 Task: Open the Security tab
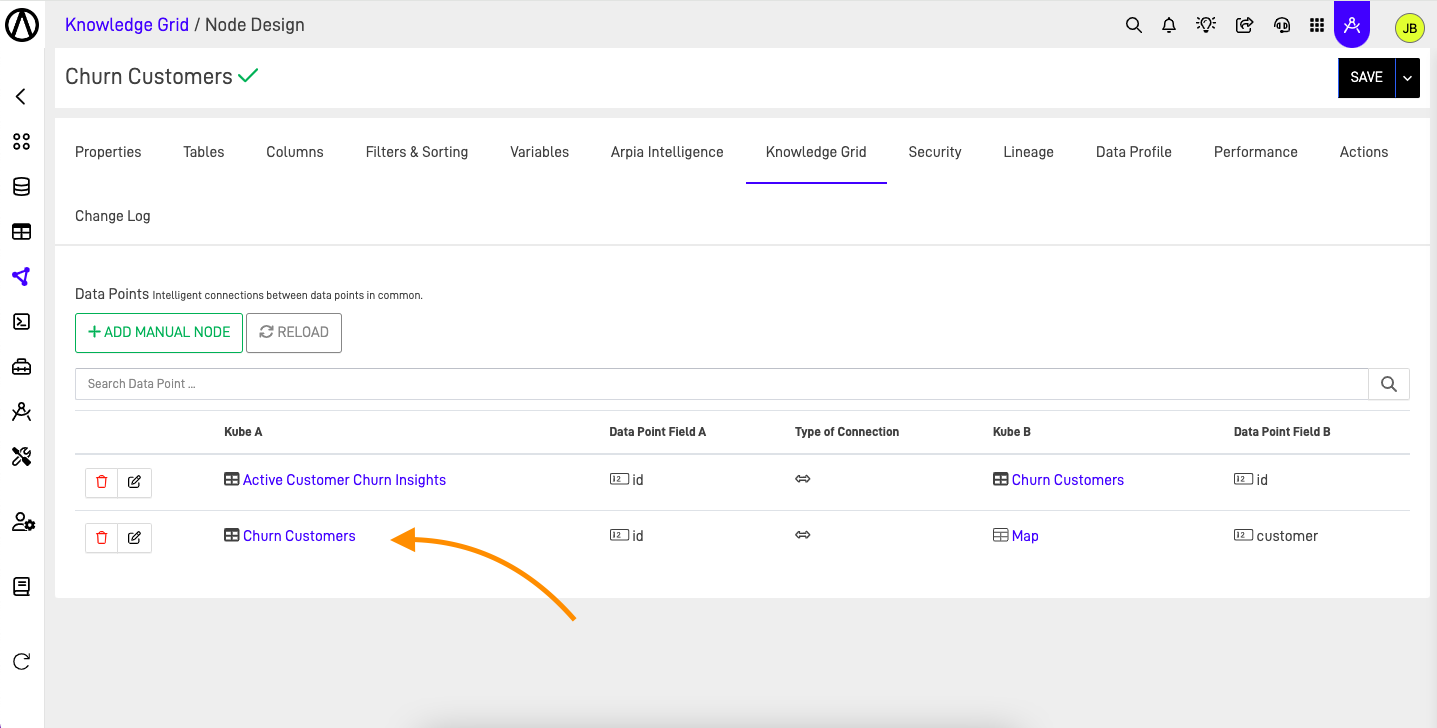point(935,152)
